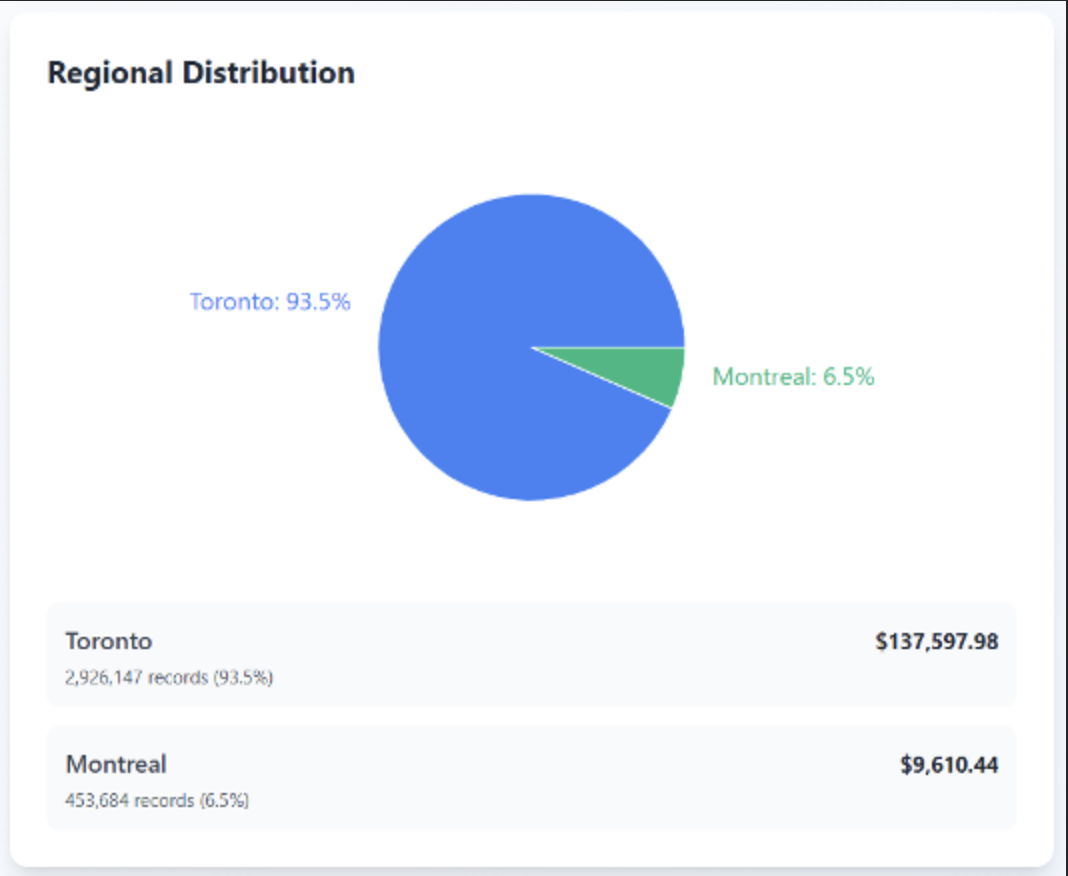The height and width of the screenshot is (876, 1068).
Task: Select the "453,684 records" count text
Action: click(x=129, y=801)
